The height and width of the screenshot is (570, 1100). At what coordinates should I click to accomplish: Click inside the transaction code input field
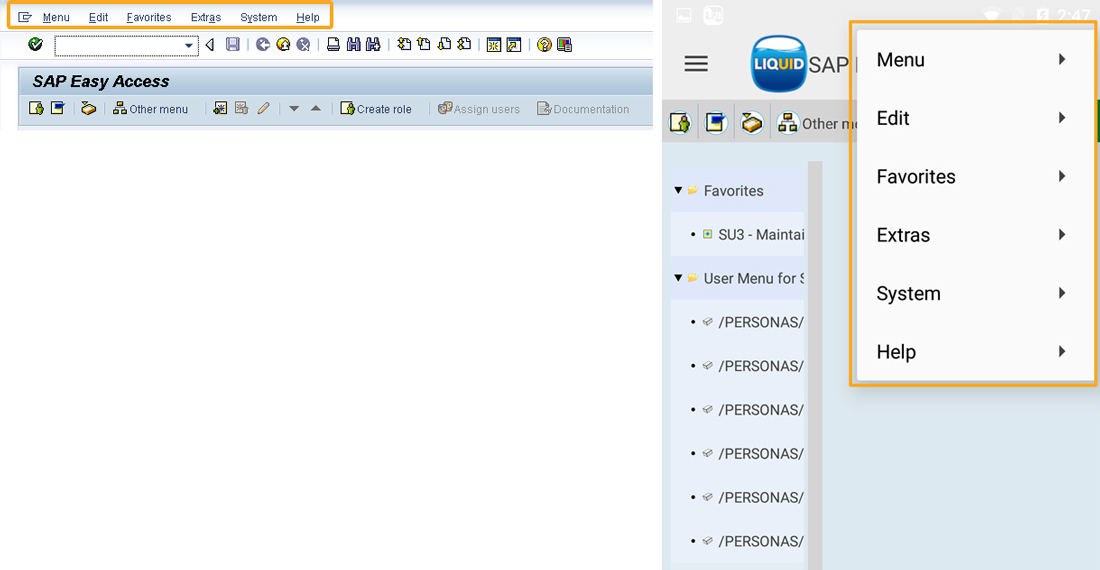tap(118, 46)
